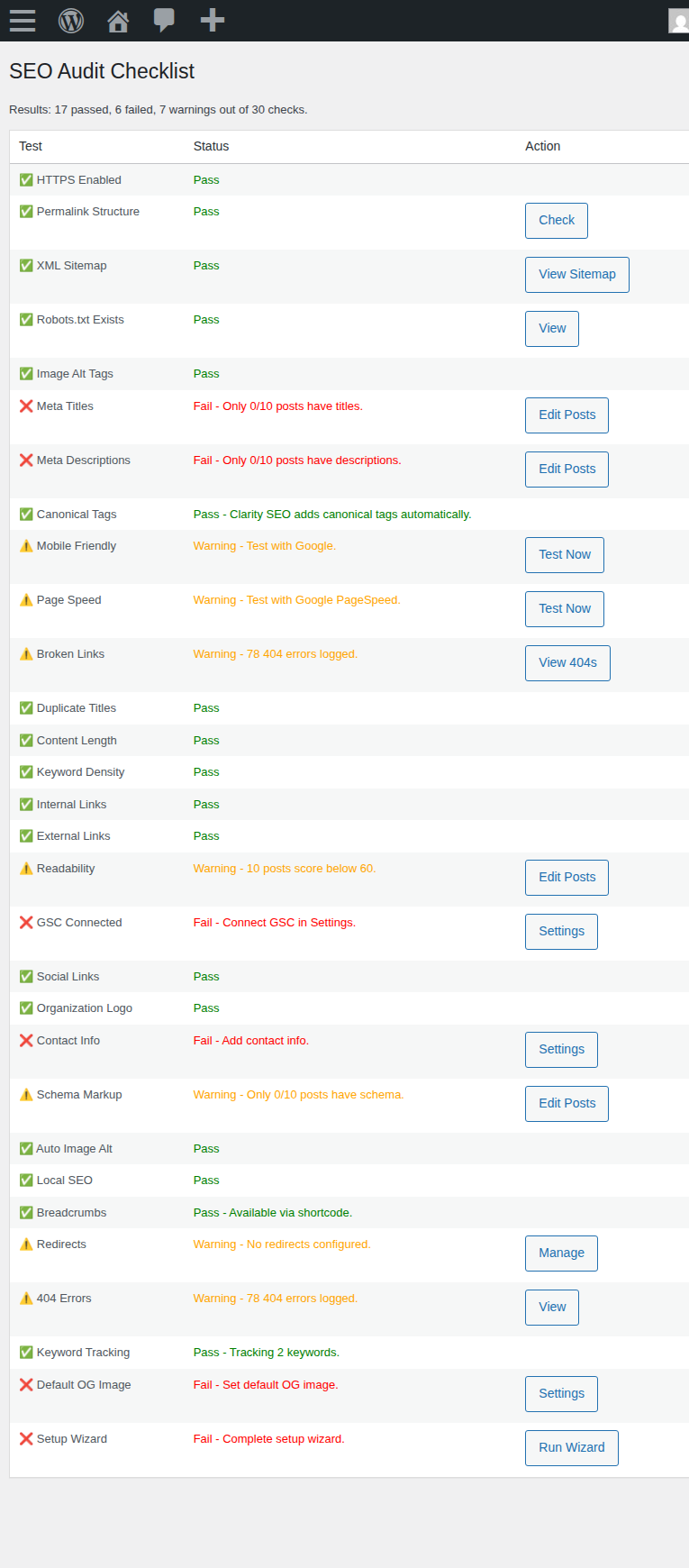Click the WordPress logo in toolbar
The image size is (689, 1568).
click(70, 21)
